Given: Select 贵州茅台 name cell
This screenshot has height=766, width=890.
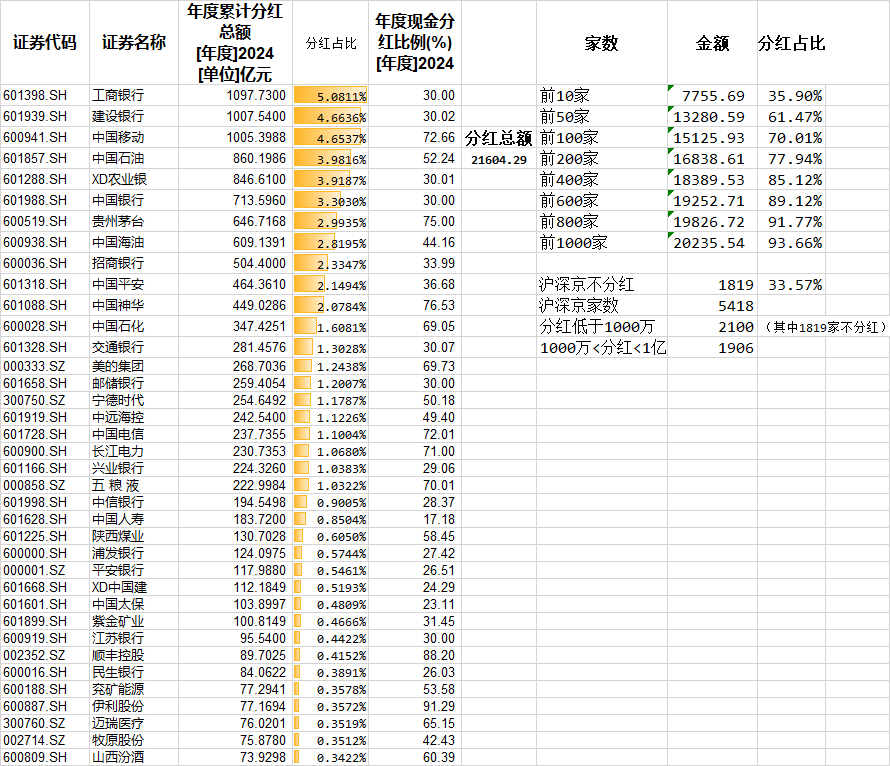Looking at the screenshot, I should click(118, 222).
